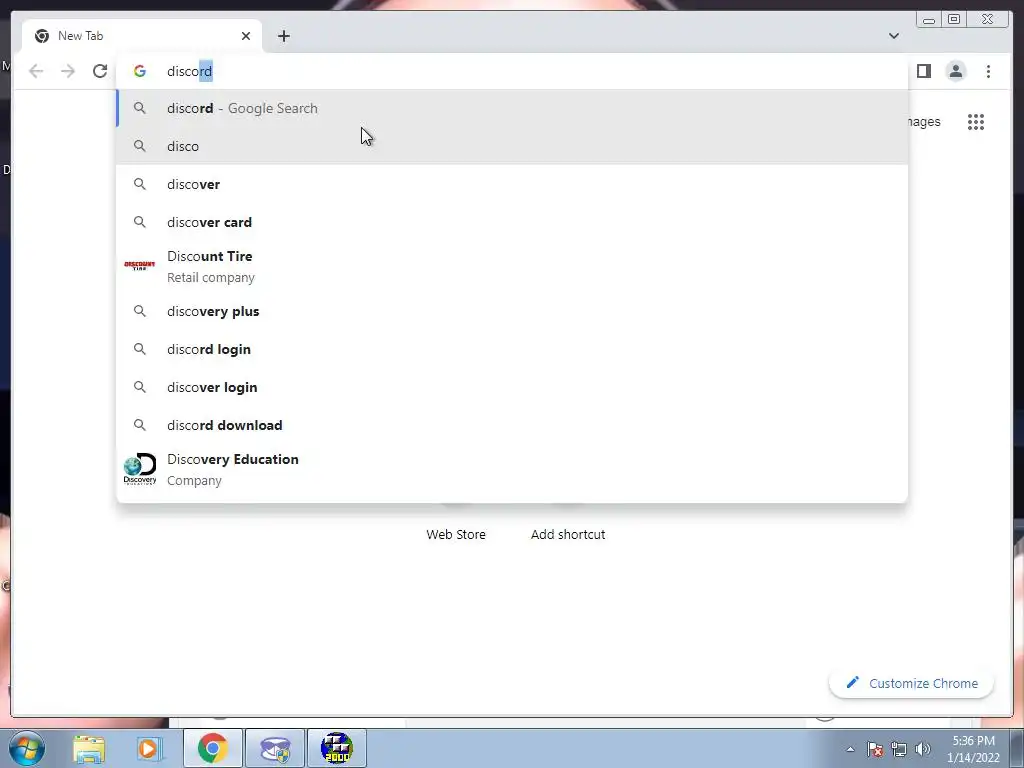
Task: Close the New Tab tab
Action: tap(246, 36)
